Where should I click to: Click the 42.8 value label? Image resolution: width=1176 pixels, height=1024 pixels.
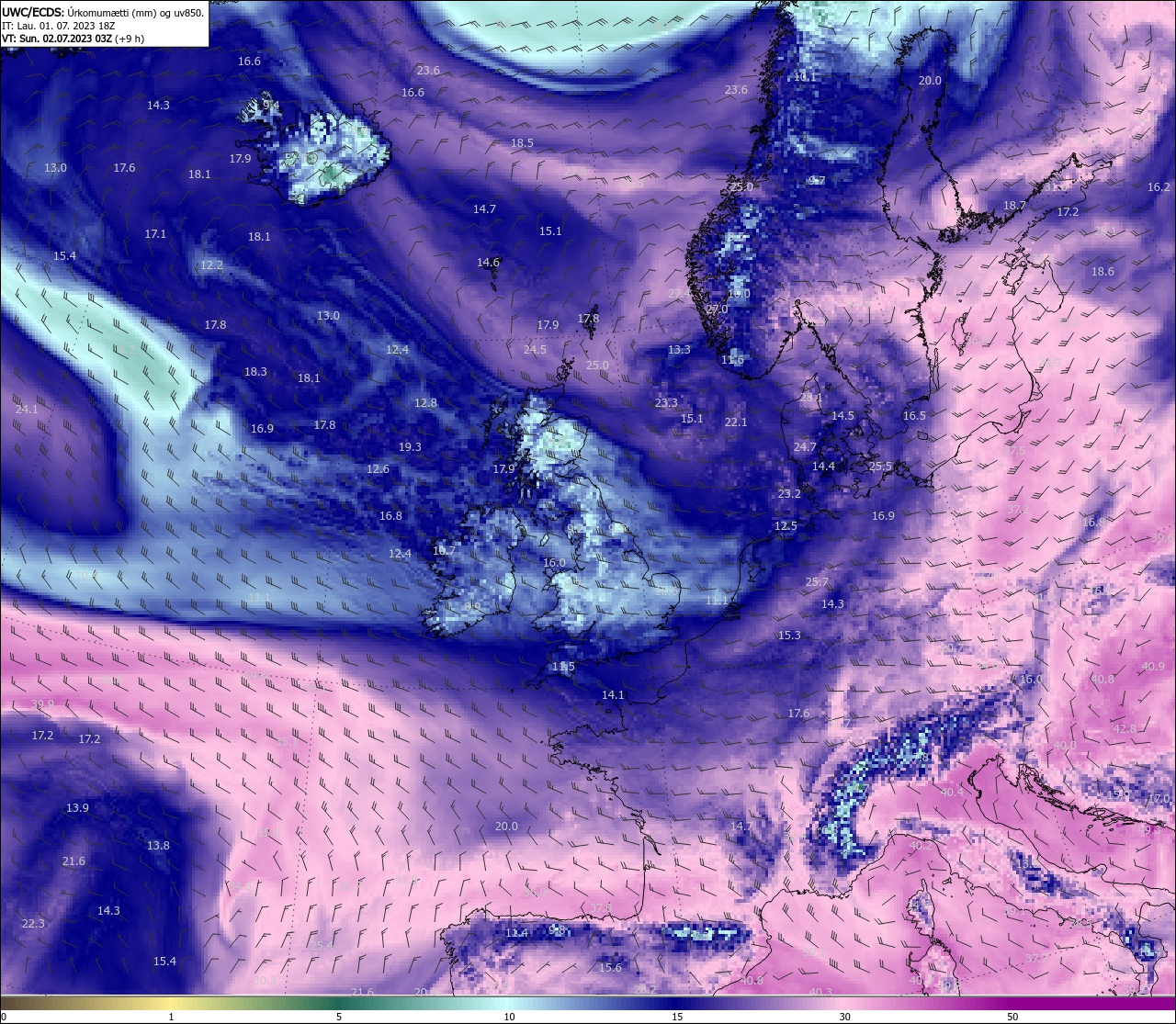pos(1125,729)
